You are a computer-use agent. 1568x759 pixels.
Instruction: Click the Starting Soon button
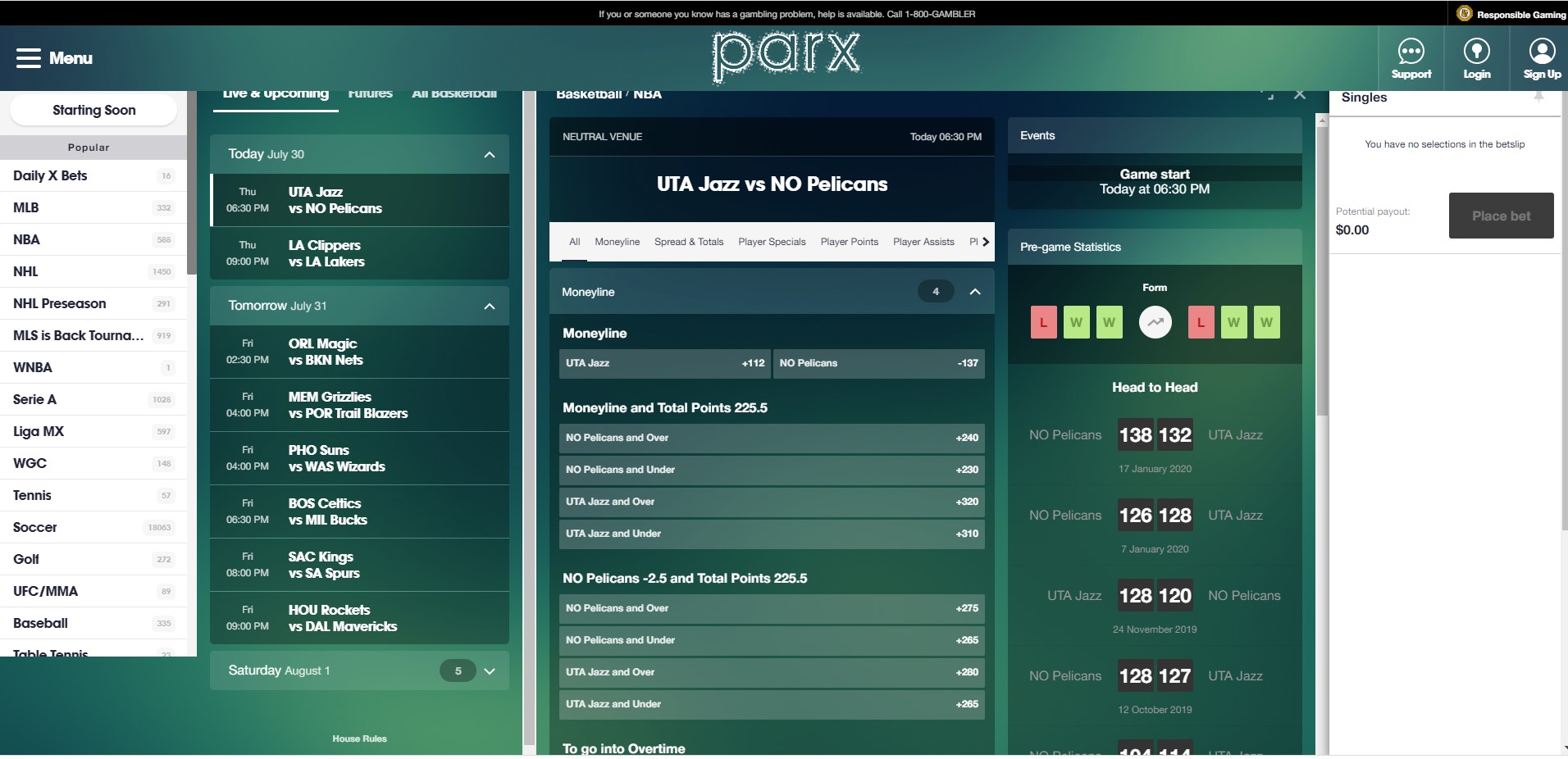pos(93,110)
